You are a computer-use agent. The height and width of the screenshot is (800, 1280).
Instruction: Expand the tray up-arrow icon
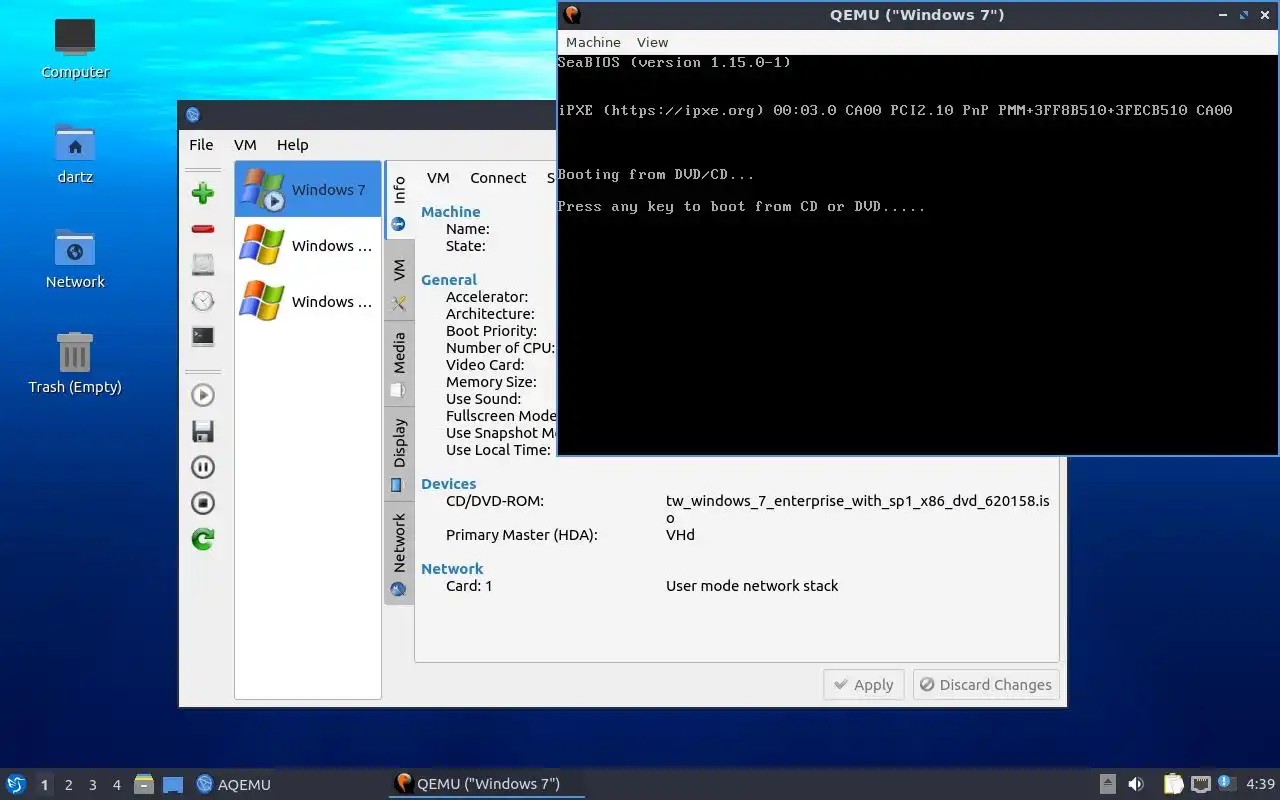pos(1108,784)
